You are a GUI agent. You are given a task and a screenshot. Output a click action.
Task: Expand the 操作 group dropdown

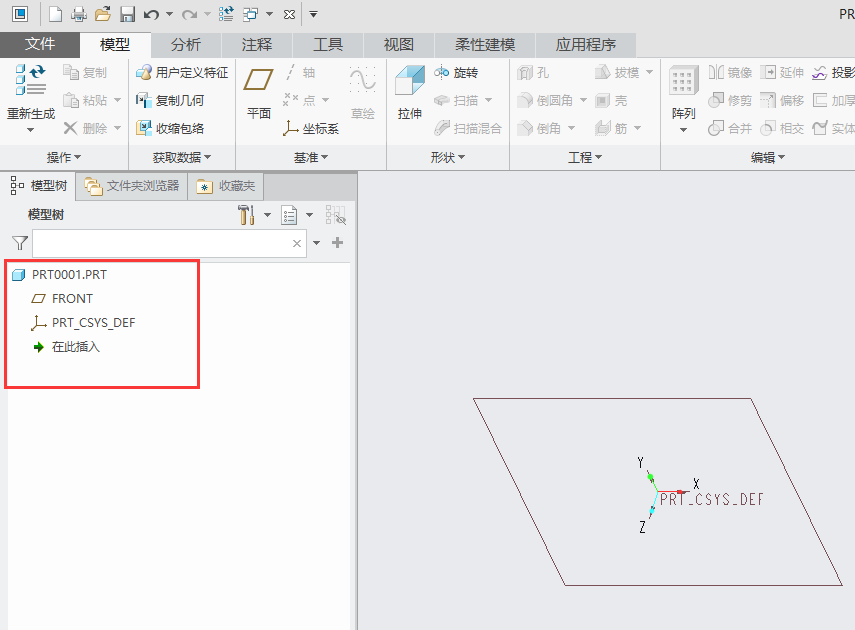click(x=64, y=158)
